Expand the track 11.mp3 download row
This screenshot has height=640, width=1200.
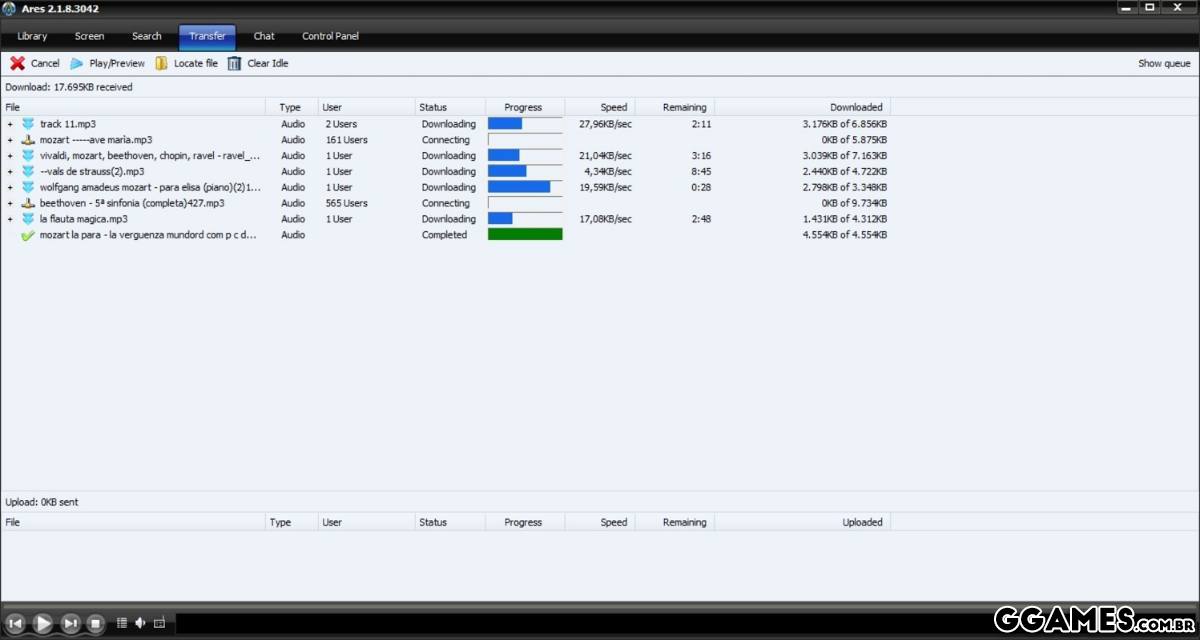[10, 124]
